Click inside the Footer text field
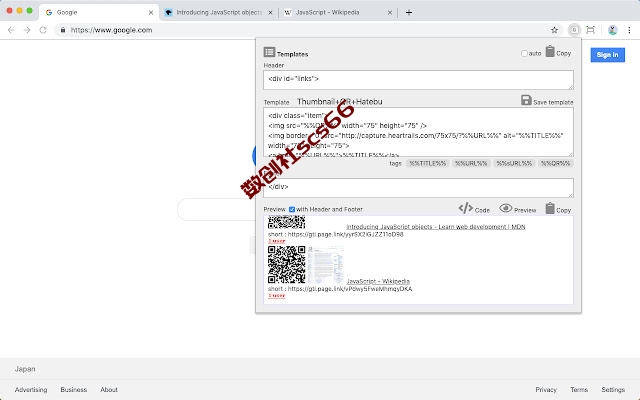Screen dimensions: 640x400 418,188
